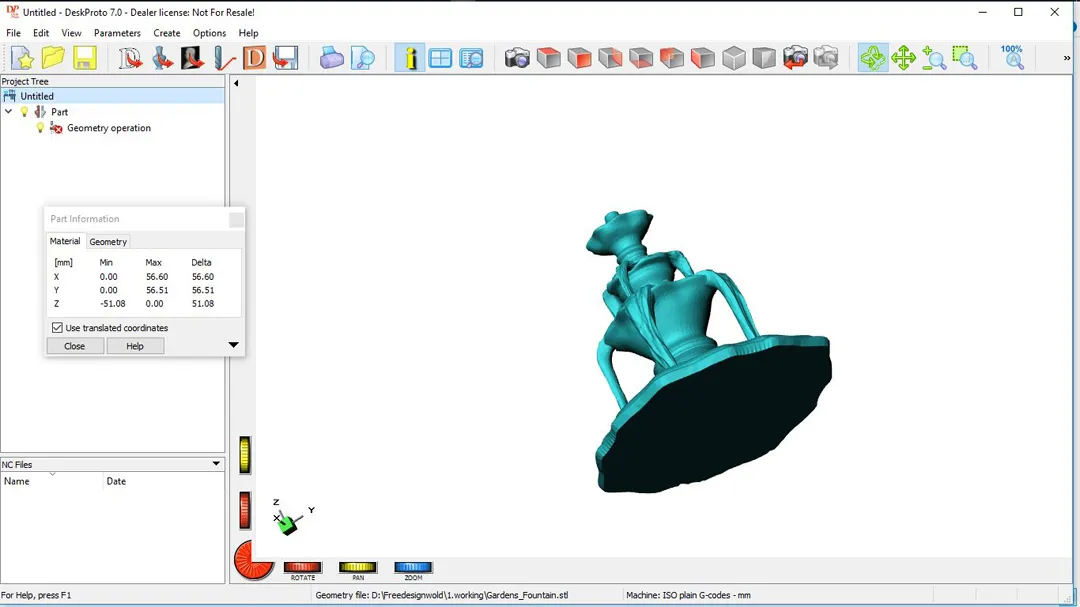Click the load geometry icon (blue vase with arrow)

(162, 58)
